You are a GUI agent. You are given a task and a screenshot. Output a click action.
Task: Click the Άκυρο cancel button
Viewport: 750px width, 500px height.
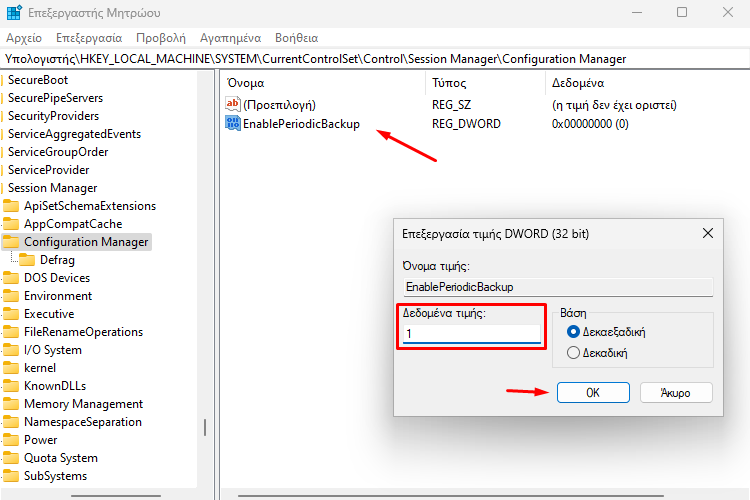676,392
